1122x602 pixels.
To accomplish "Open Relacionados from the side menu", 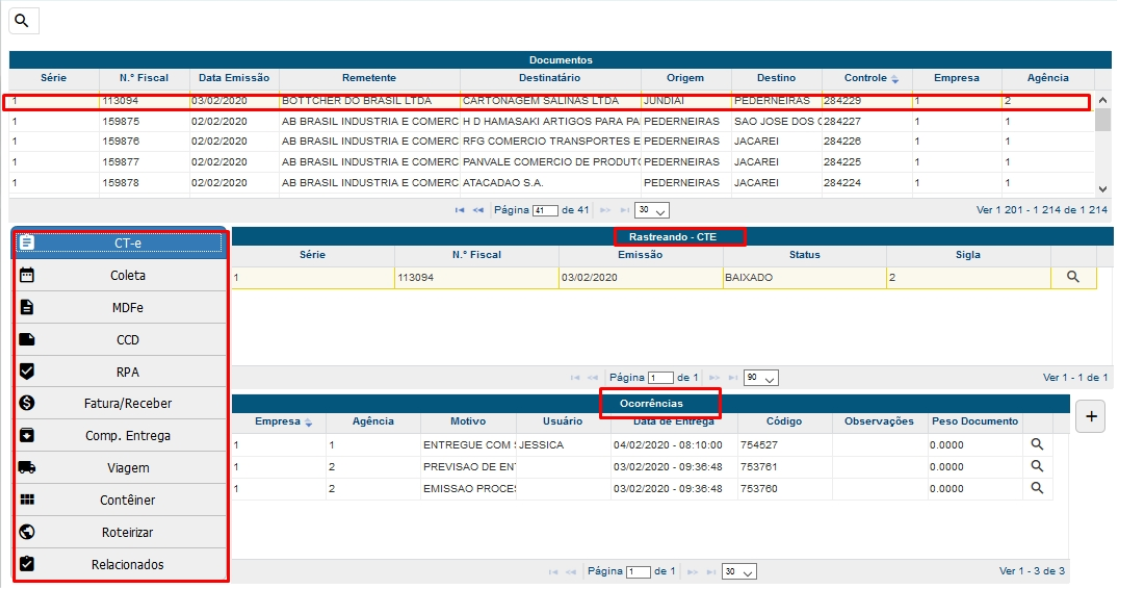I will pyautogui.click(x=127, y=565).
